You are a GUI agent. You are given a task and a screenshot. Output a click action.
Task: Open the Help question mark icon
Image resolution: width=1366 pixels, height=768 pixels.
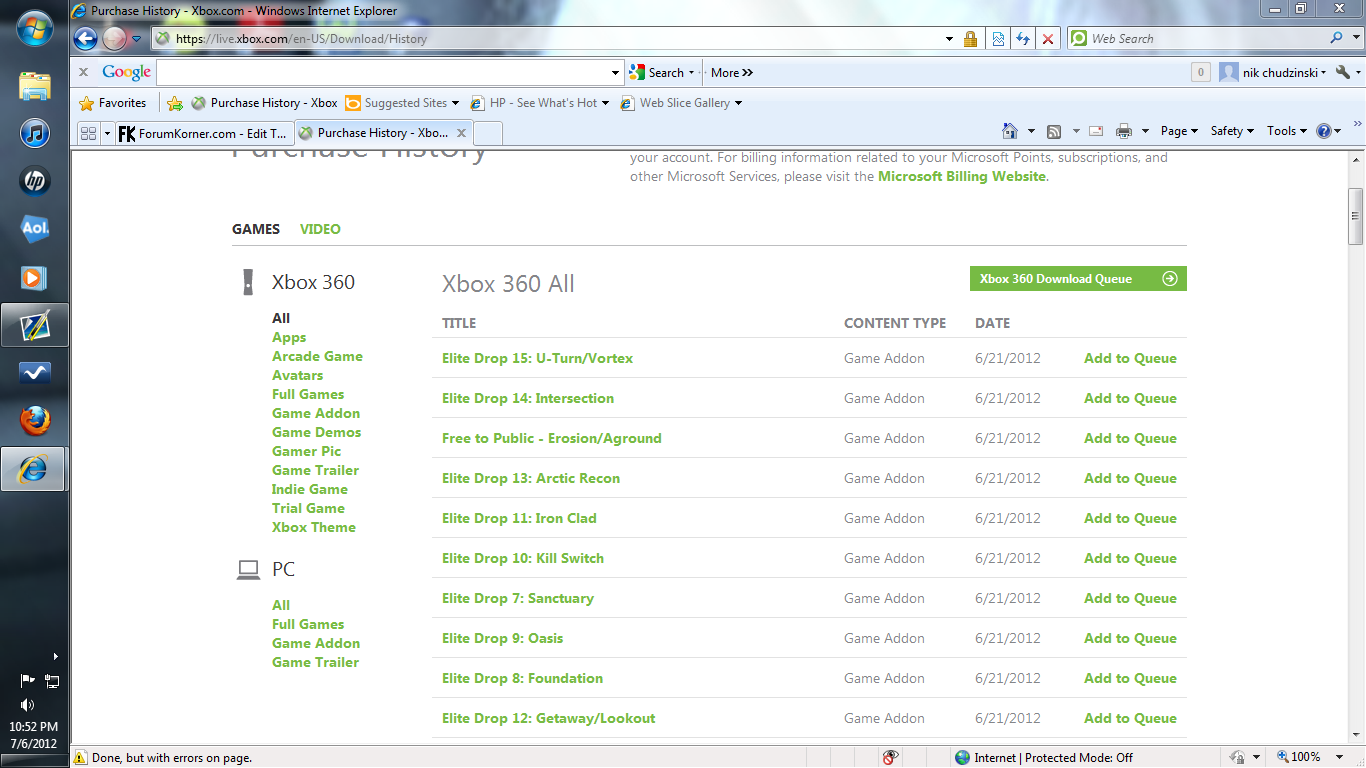(1324, 131)
